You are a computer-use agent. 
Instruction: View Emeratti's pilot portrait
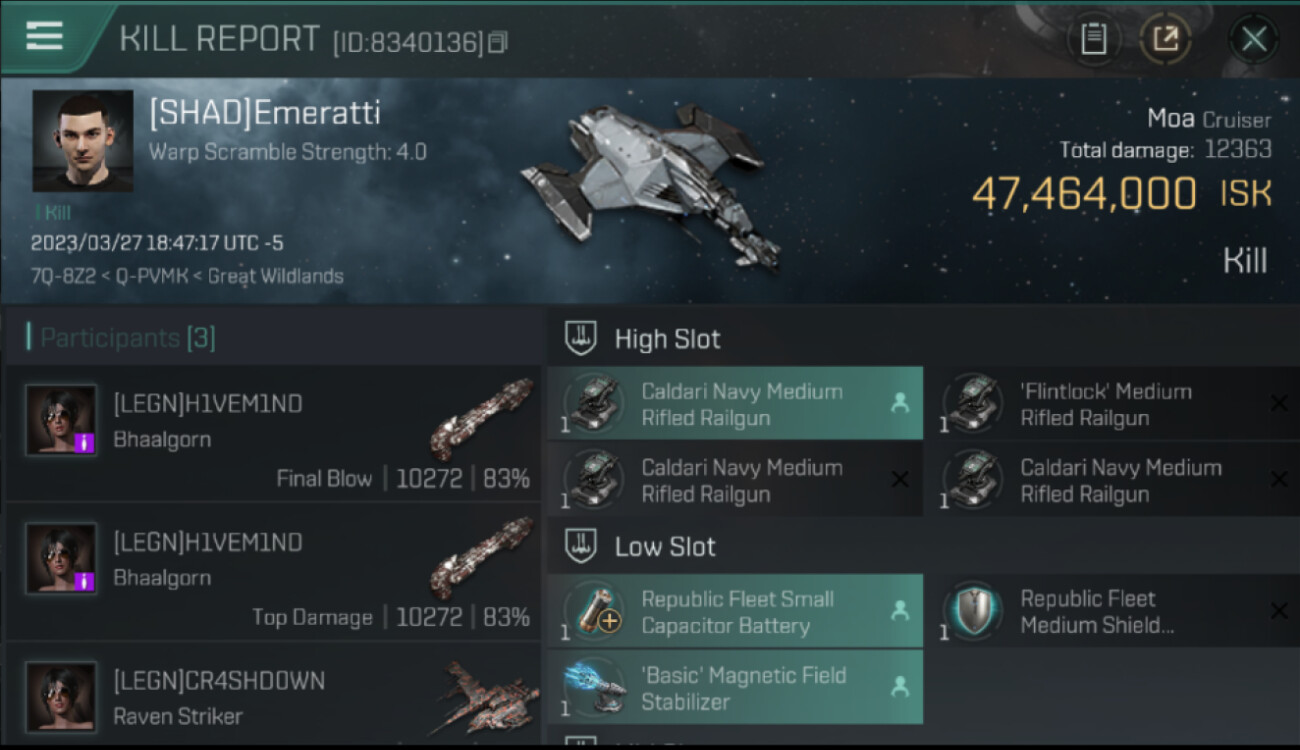(82, 141)
